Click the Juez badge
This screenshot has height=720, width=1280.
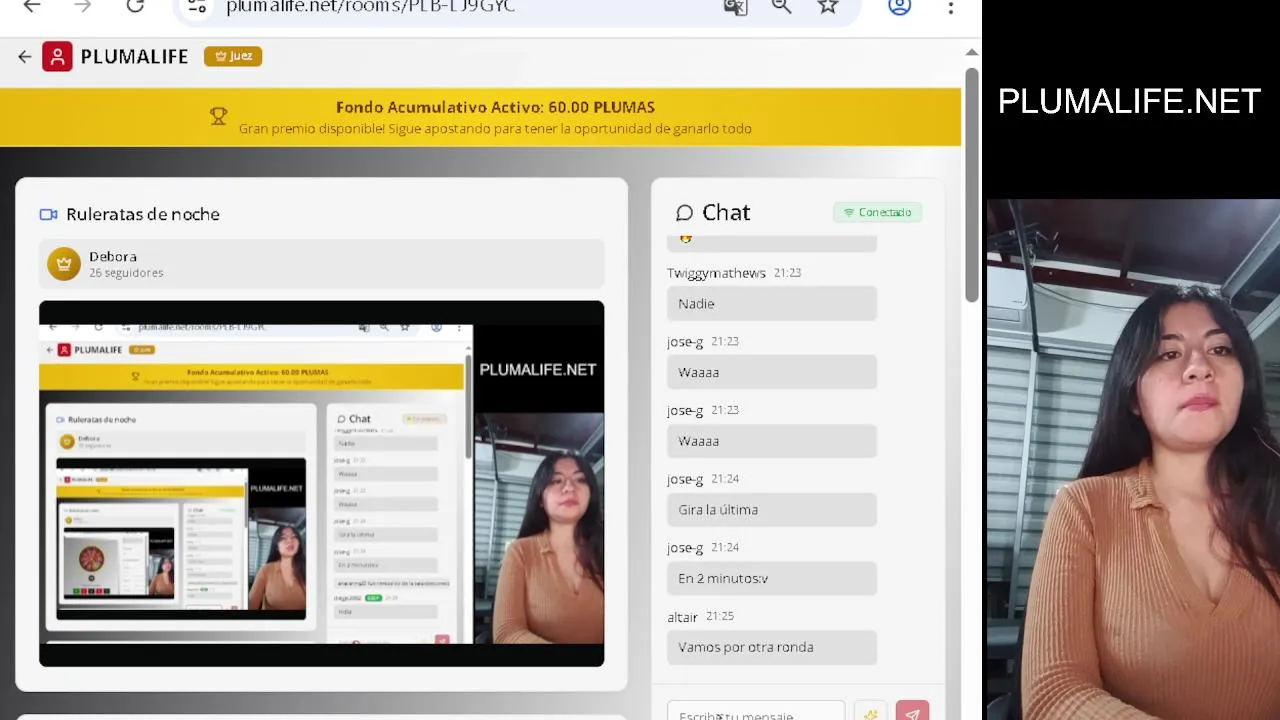click(x=233, y=56)
